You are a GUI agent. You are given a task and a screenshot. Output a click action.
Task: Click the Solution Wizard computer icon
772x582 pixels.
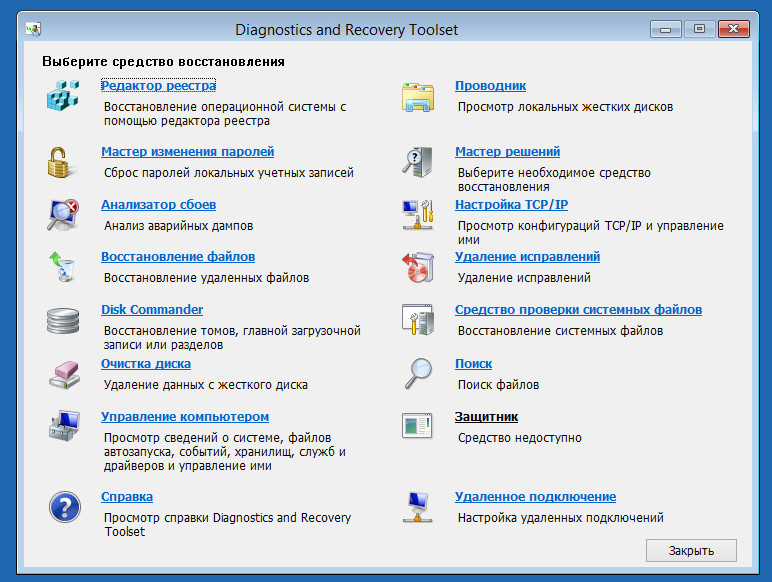pyautogui.click(x=418, y=162)
